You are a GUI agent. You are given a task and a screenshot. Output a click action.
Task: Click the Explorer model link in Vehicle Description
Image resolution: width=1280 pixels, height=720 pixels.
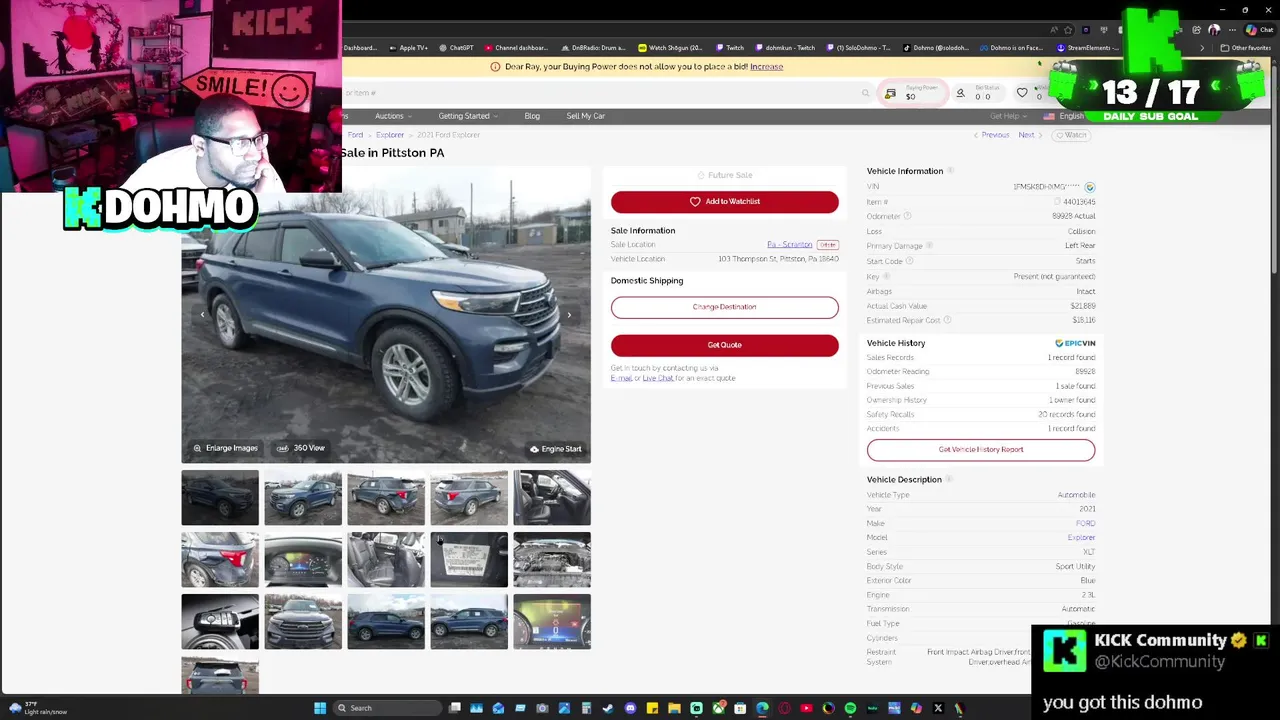1081,538
